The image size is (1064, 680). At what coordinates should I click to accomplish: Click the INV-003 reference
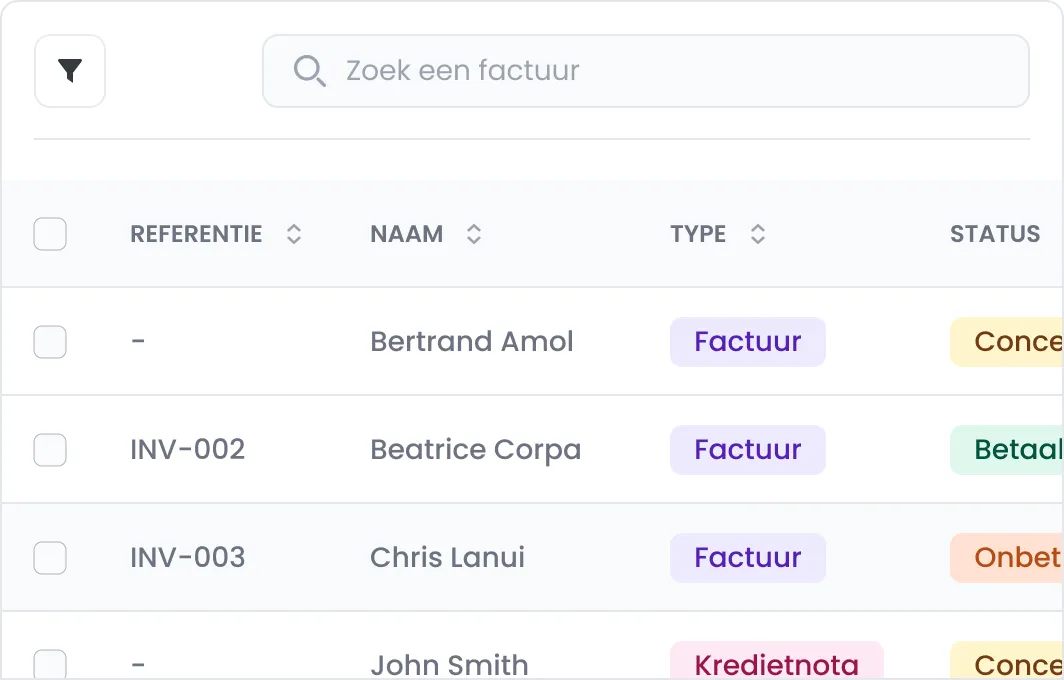188,558
